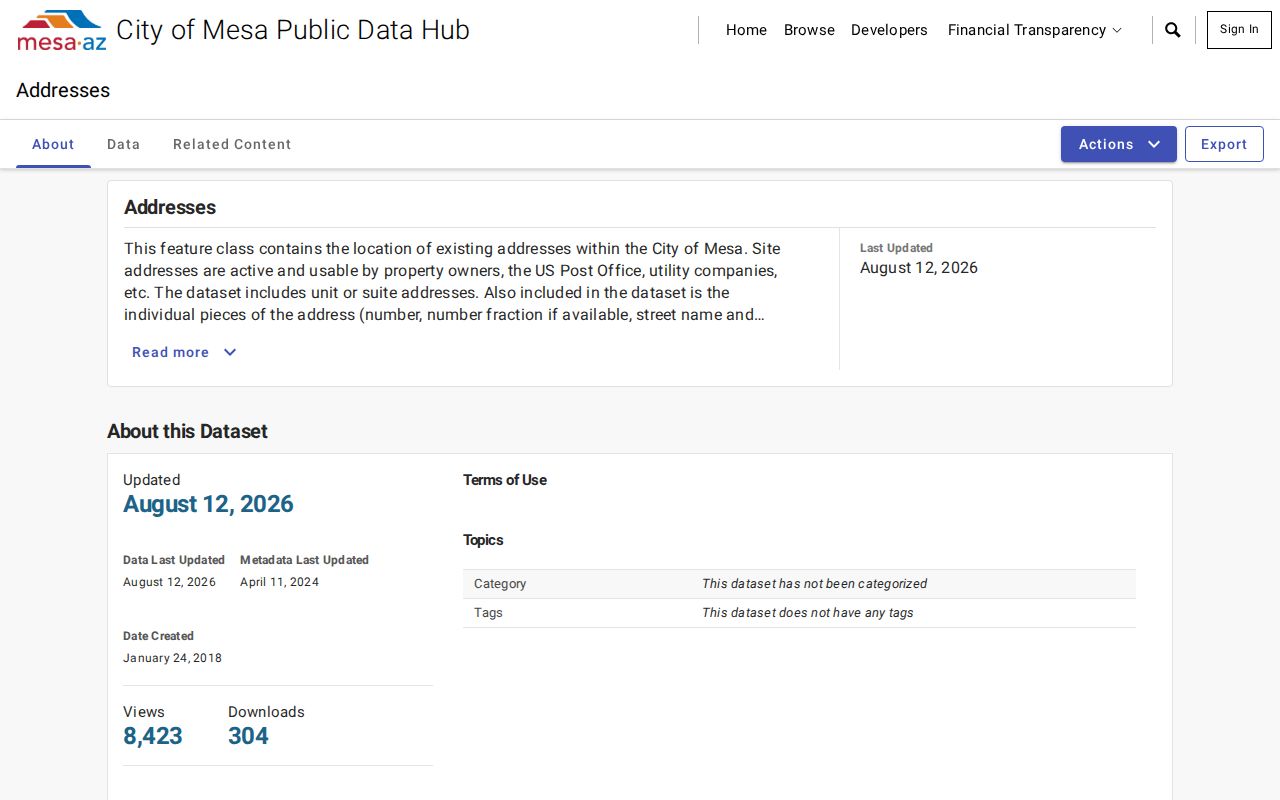This screenshot has width=1280, height=800.
Task: Open the Actions dropdown button
Action: pyautogui.click(x=1119, y=144)
